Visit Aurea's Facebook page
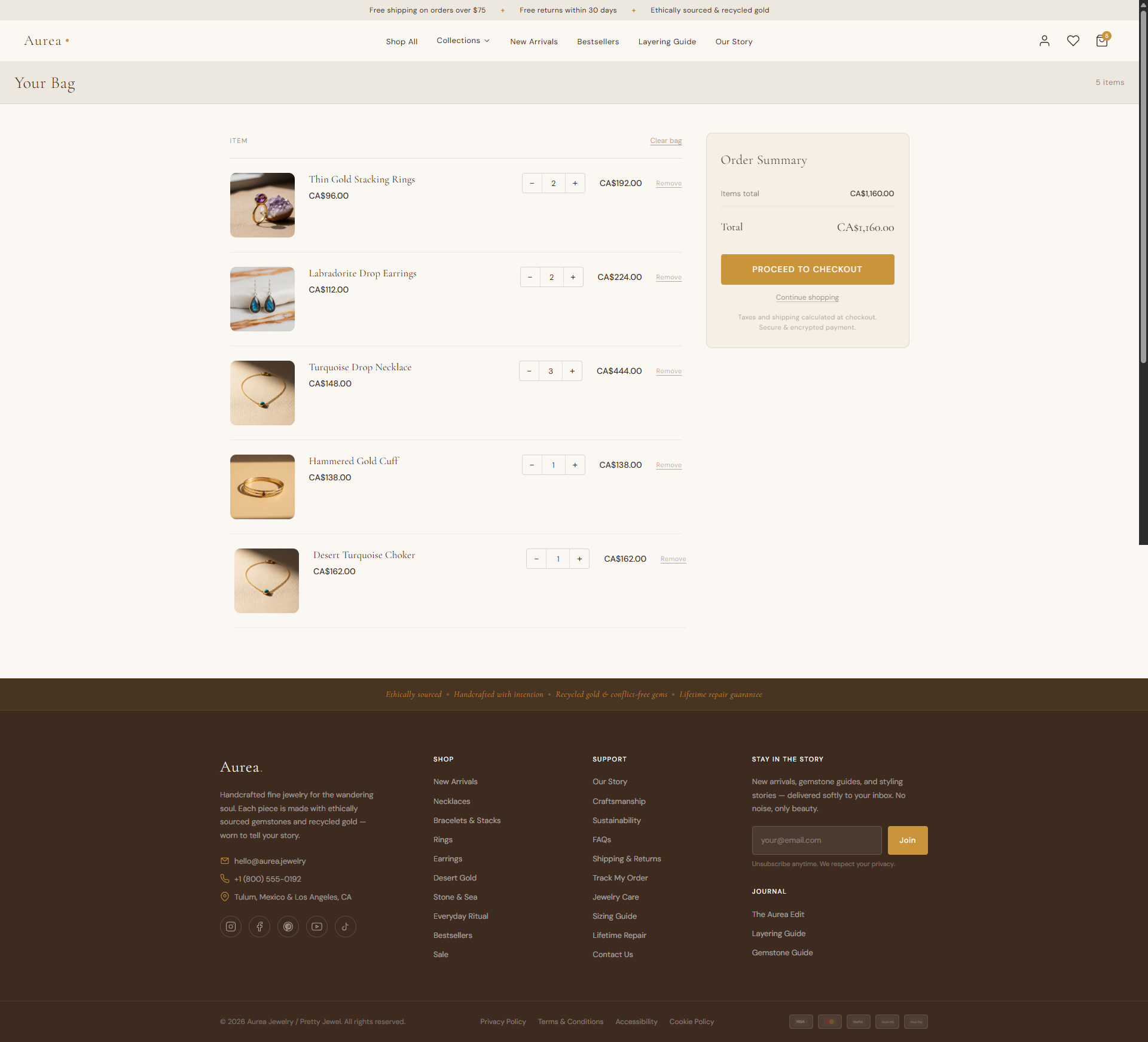This screenshot has height=1042, width=1148. (x=259, y=927)
